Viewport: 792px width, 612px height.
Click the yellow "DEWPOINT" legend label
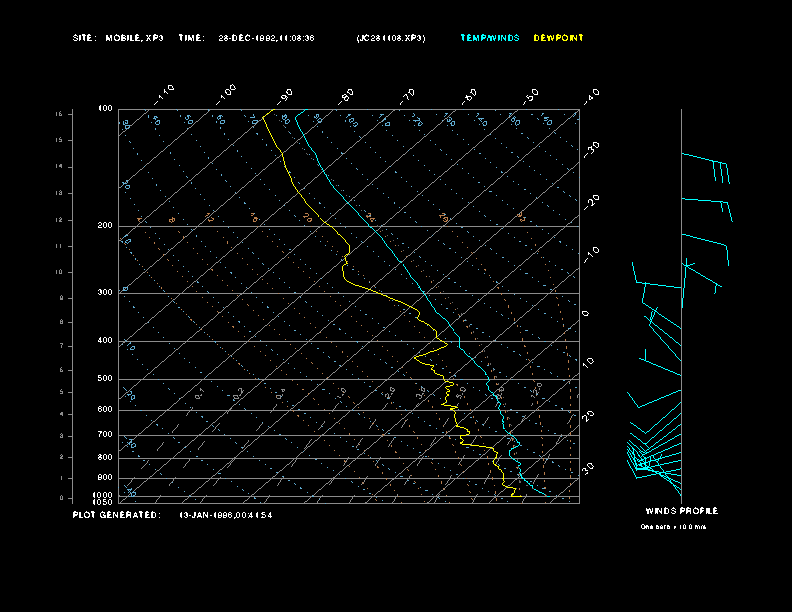pos(559,38)
